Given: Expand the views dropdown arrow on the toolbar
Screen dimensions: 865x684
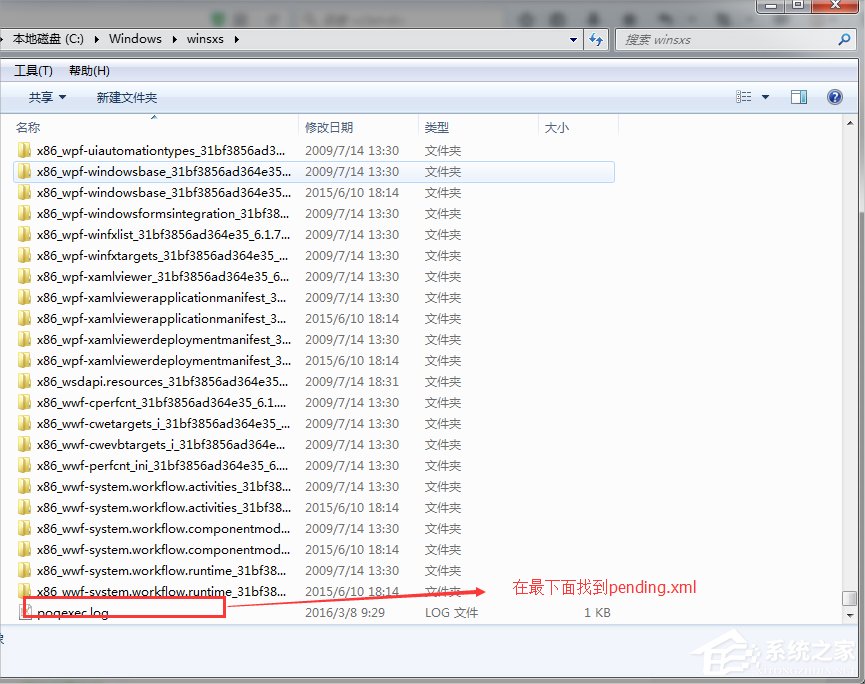Looking at the screenshot, I should (x=766, y=97).
